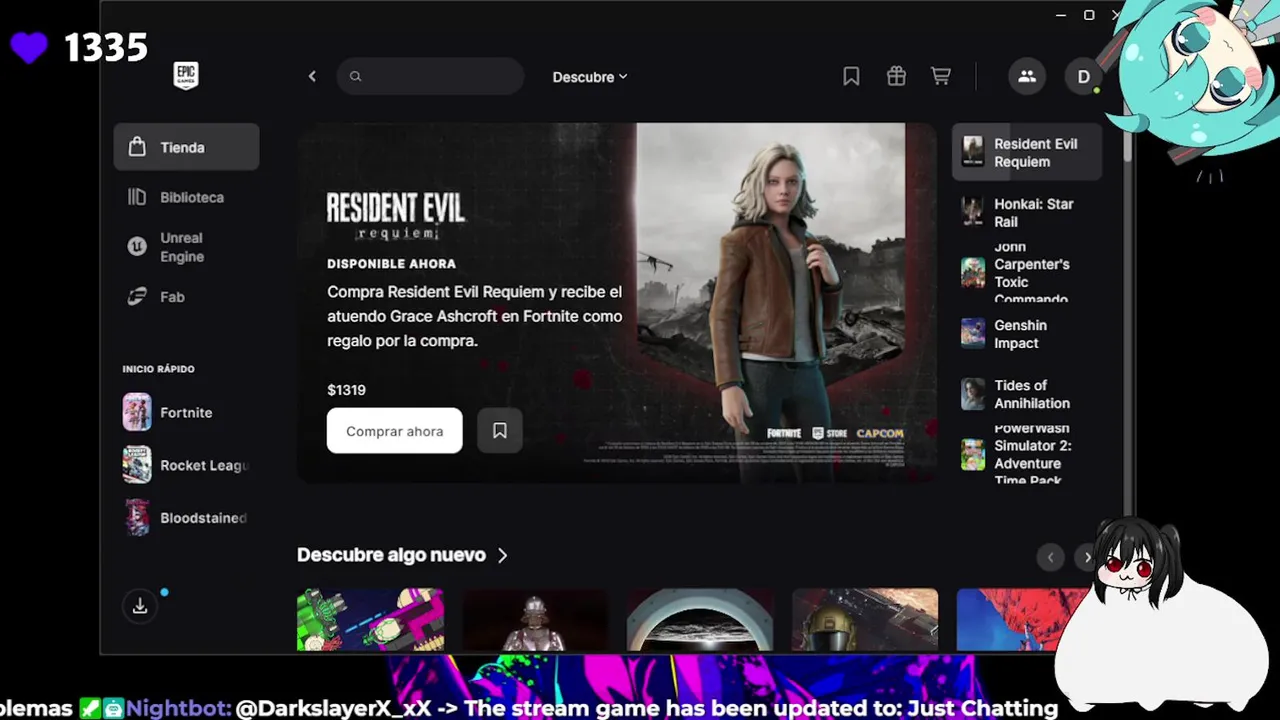This screenshot has height=720, width=1280.
Task: Click the DISPONIBLE AHORA label
Action: coord(391,264)
